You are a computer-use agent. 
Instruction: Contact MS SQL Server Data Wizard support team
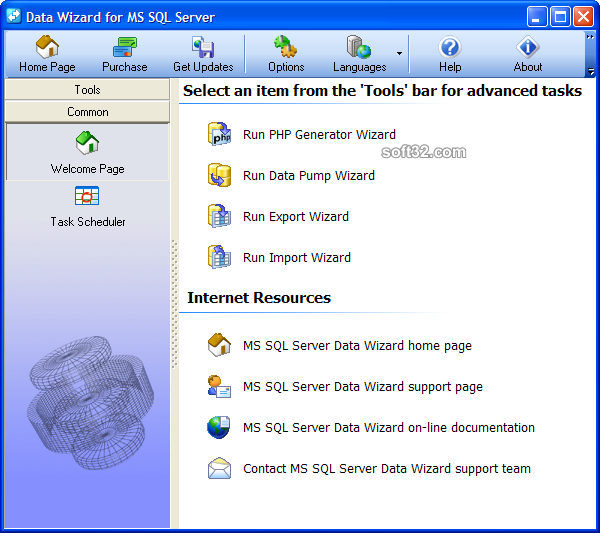[x=387, y=468]
